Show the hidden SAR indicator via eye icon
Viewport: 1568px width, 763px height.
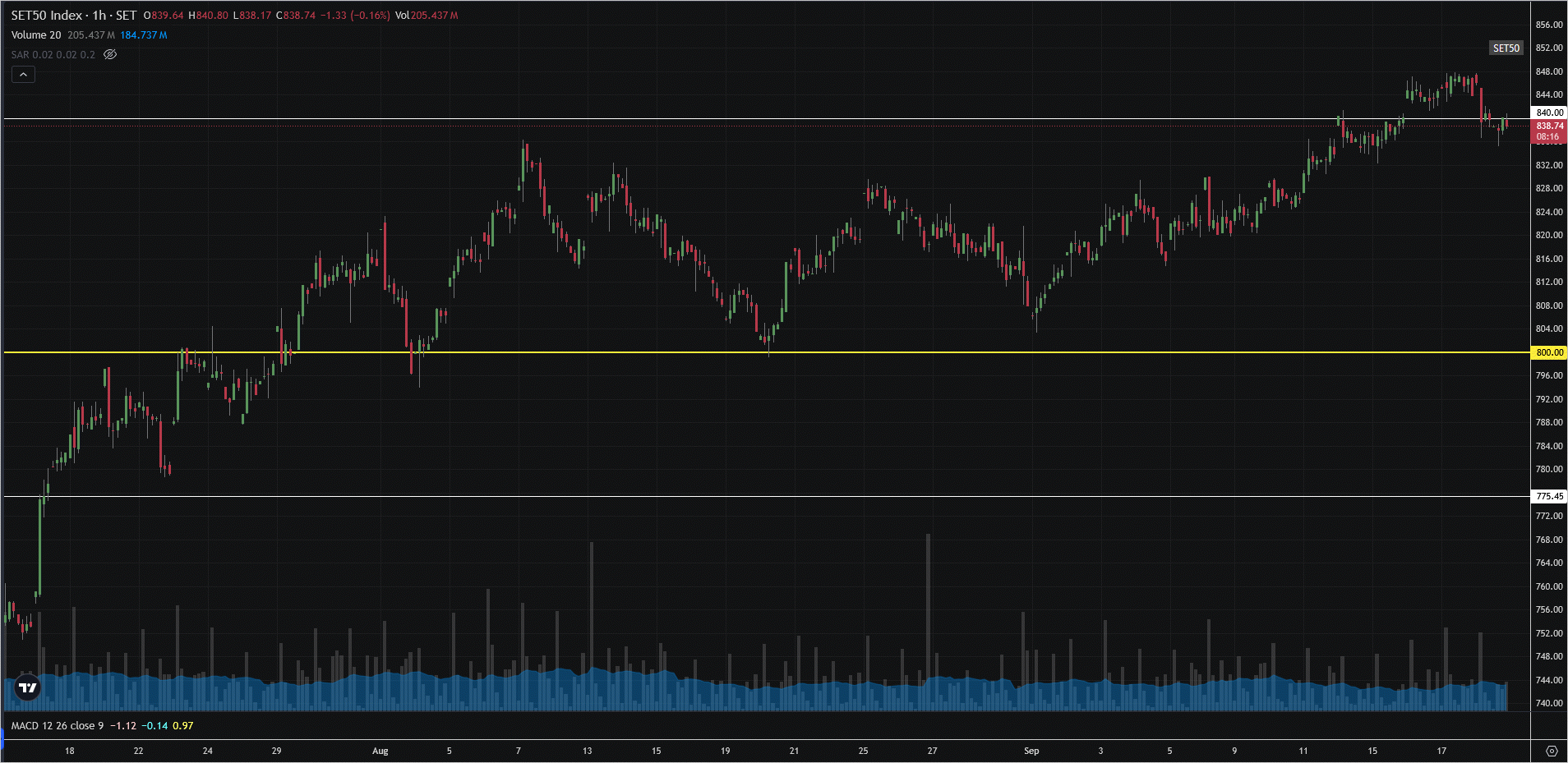(x=110, y=55)
